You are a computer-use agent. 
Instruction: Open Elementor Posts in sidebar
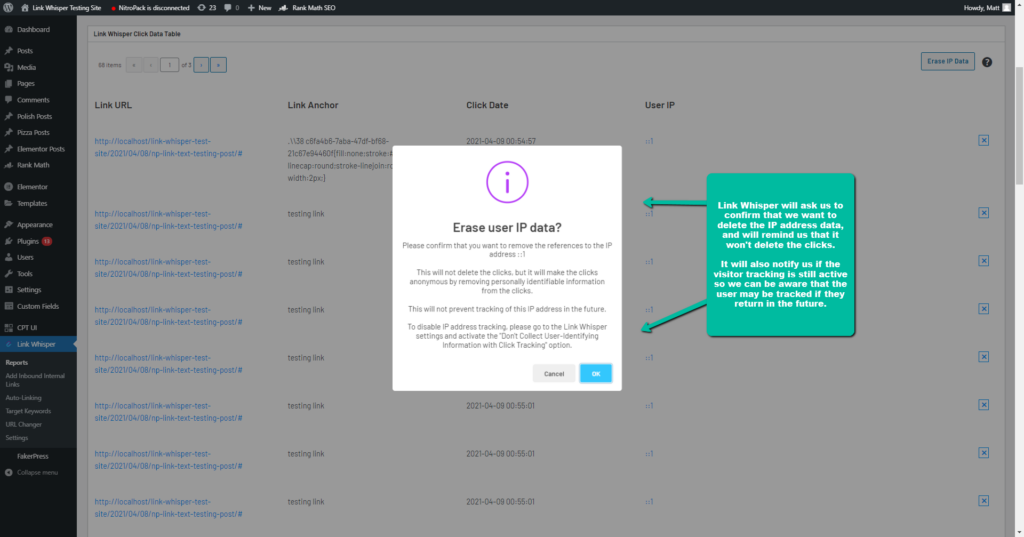tap(38, 149)
